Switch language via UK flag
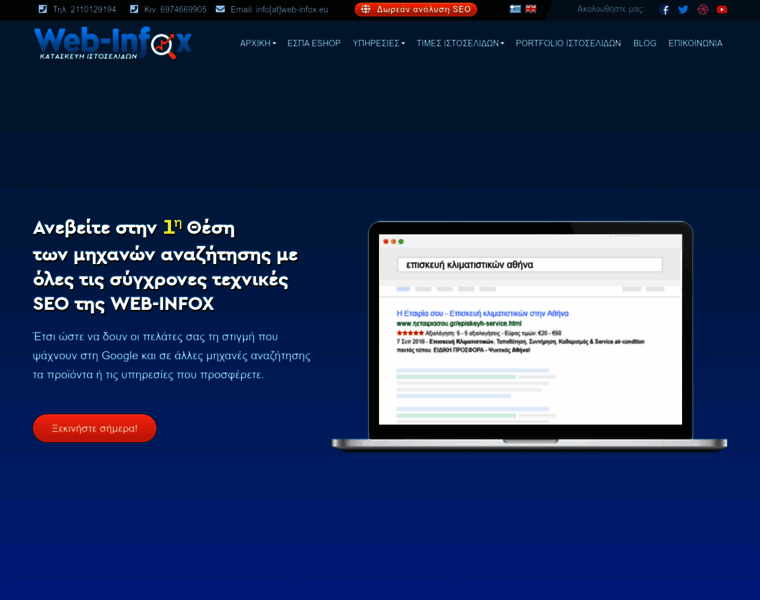The image size is (760, 600). click(531, 9)
